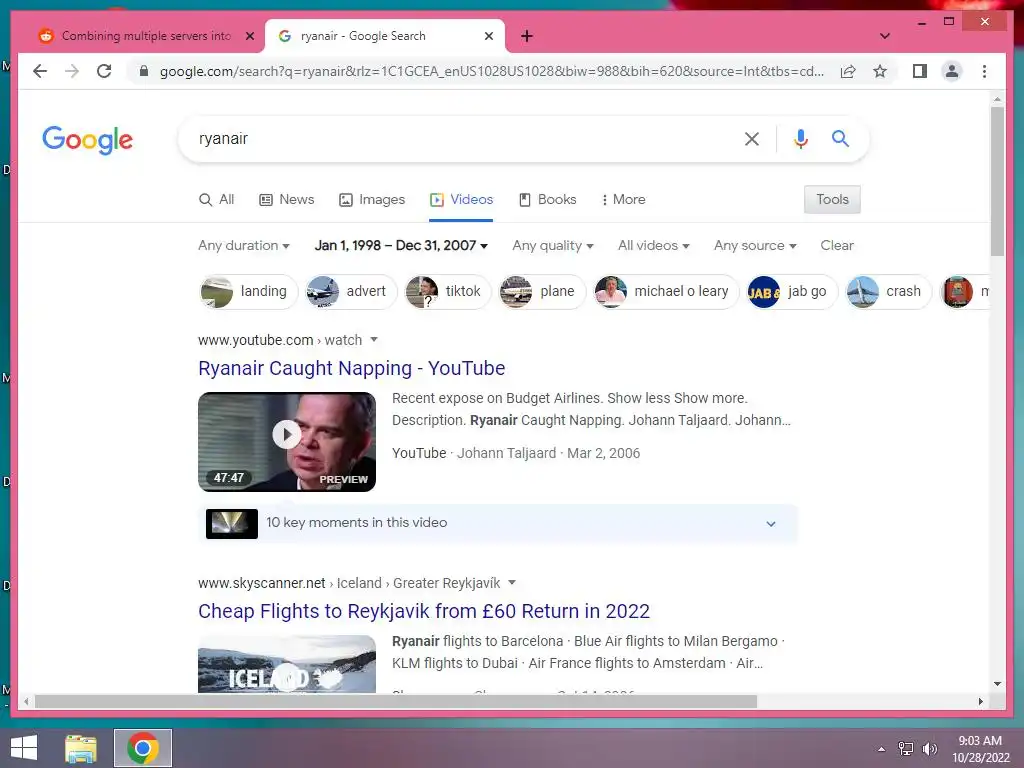1024x768 pixels.
Task: Open the More search categories menu
Action: tap(624, 199)
